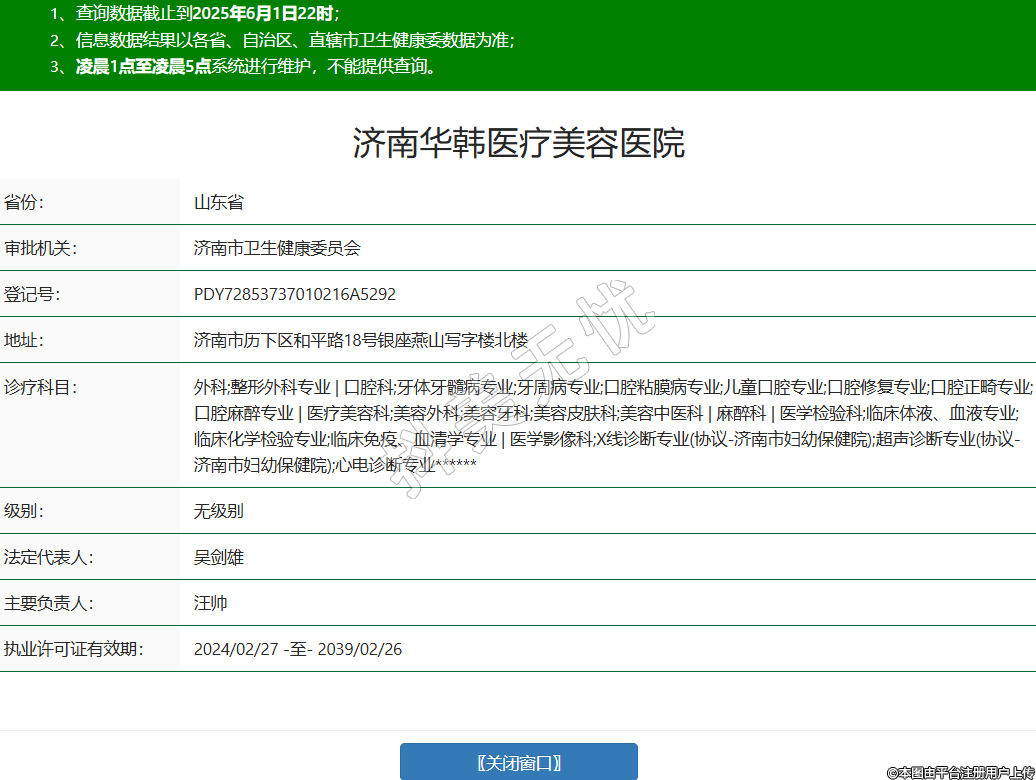Click the 诊疗科目 department list text

(610, 425)
